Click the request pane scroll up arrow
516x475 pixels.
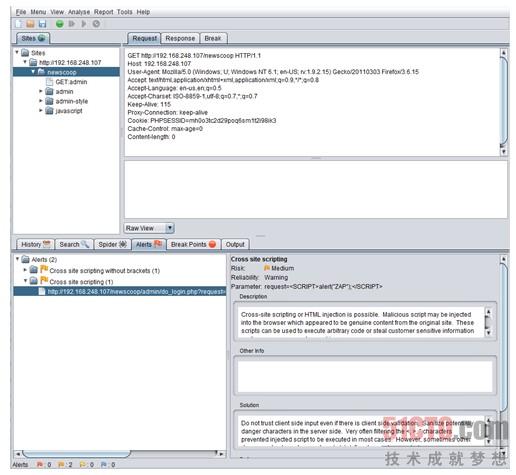pyautogui.click(x=504, y=53)
